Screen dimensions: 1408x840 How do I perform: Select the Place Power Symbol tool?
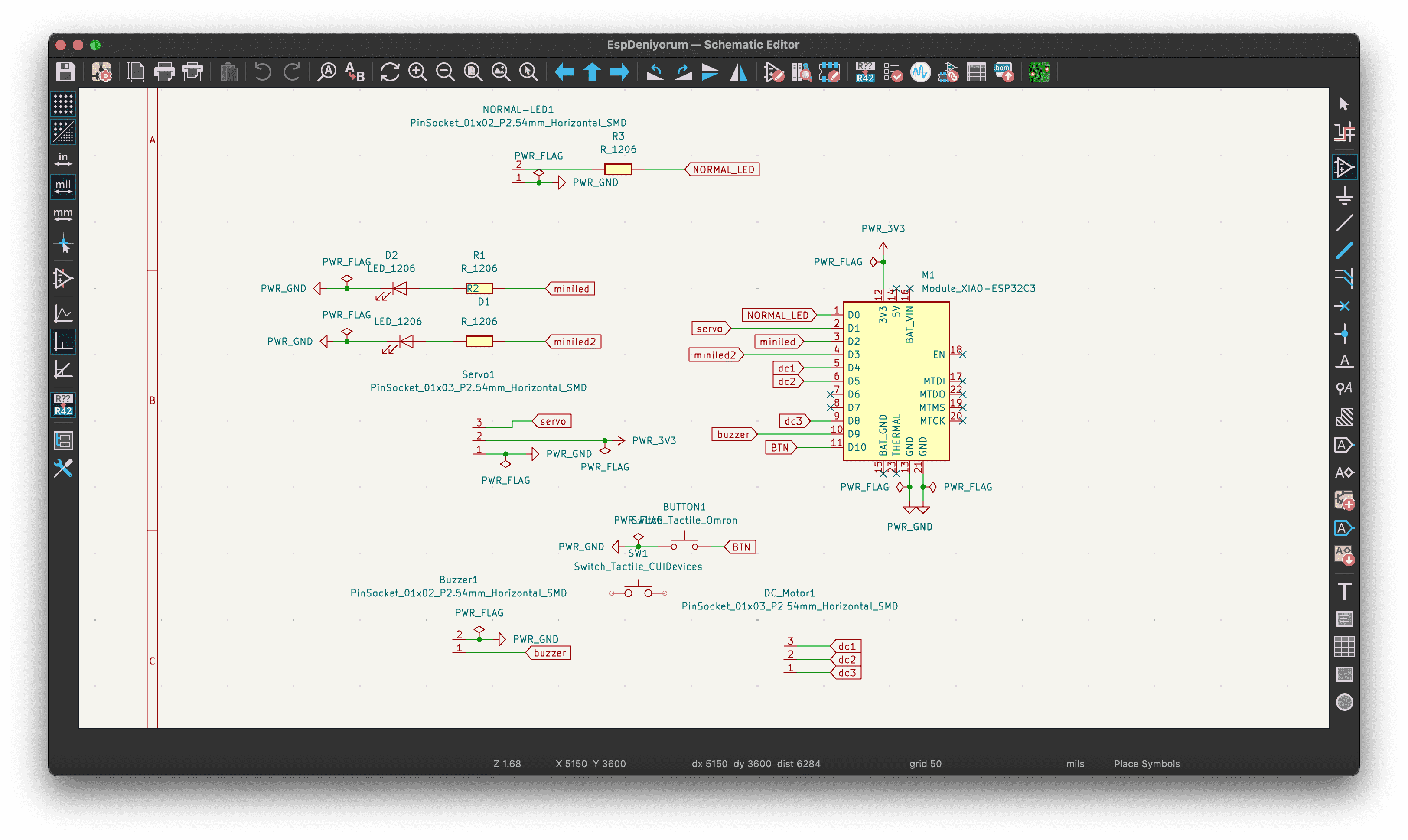point(1344,196)
